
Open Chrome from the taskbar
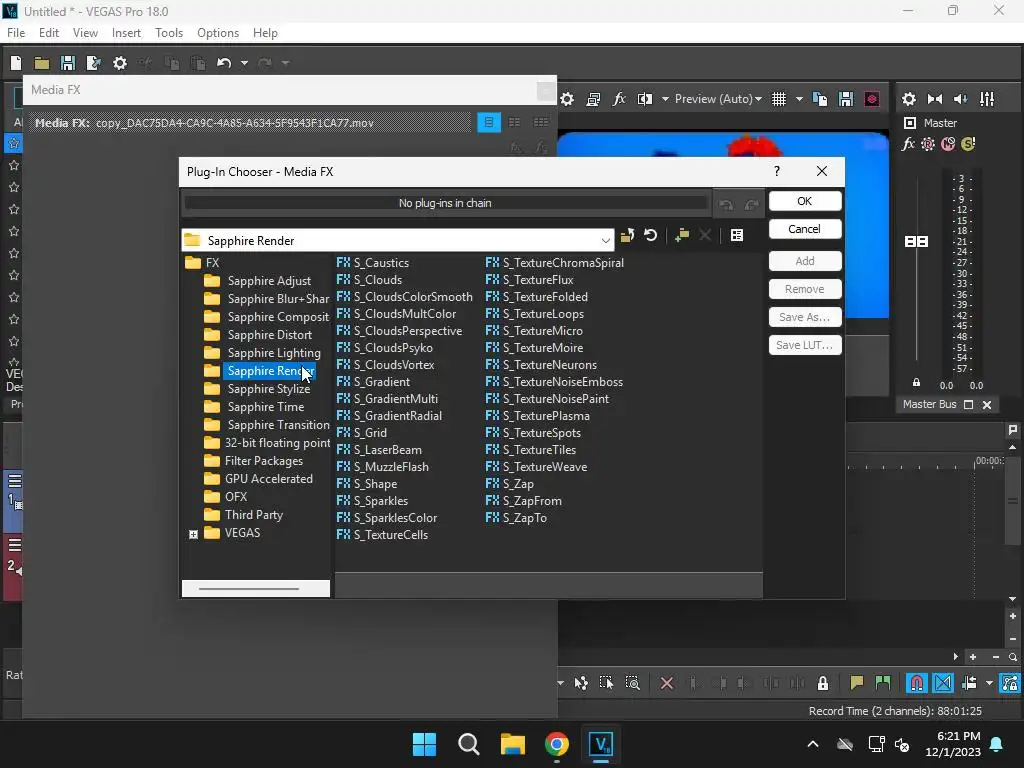pyautogui.click(x=557, y=744)
